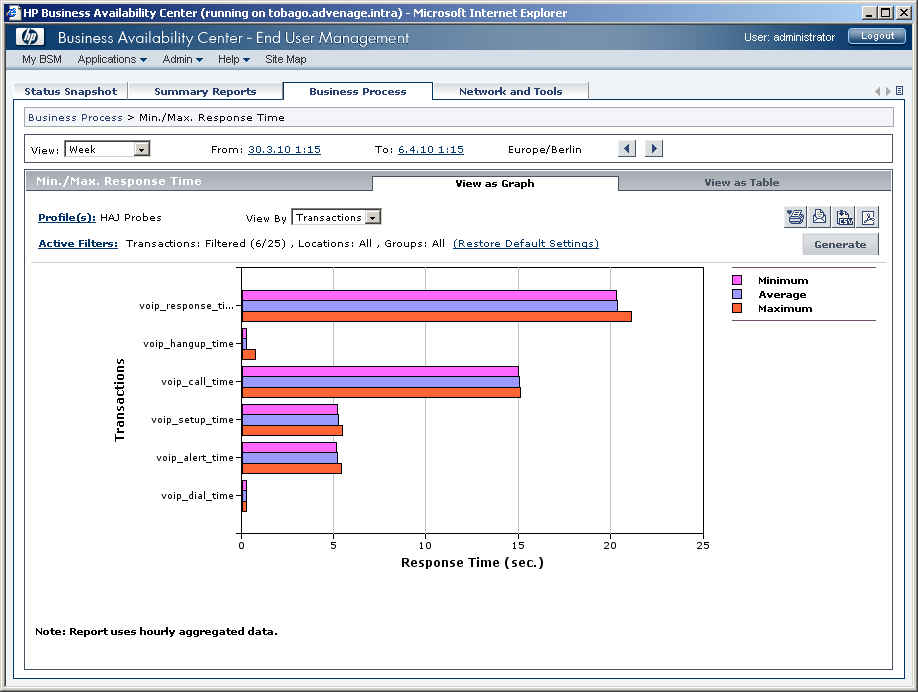Click the To date 6.4.10 1:15 link
This screenshot has width=918, height=692.
click(x=431, y=149)
